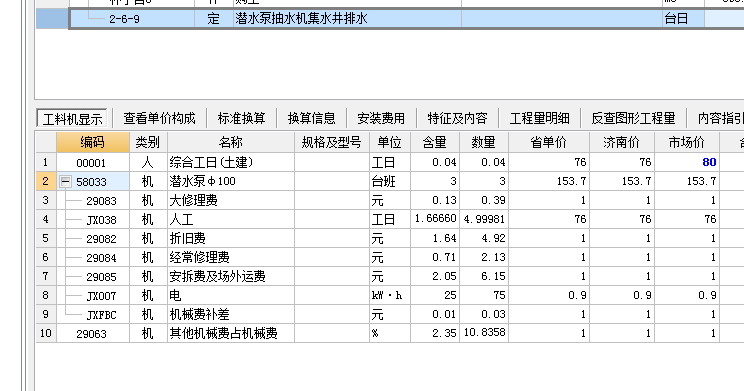Select 综合工日(土建) name cell
Screen dimensions: 744x391
click(231, 163)
